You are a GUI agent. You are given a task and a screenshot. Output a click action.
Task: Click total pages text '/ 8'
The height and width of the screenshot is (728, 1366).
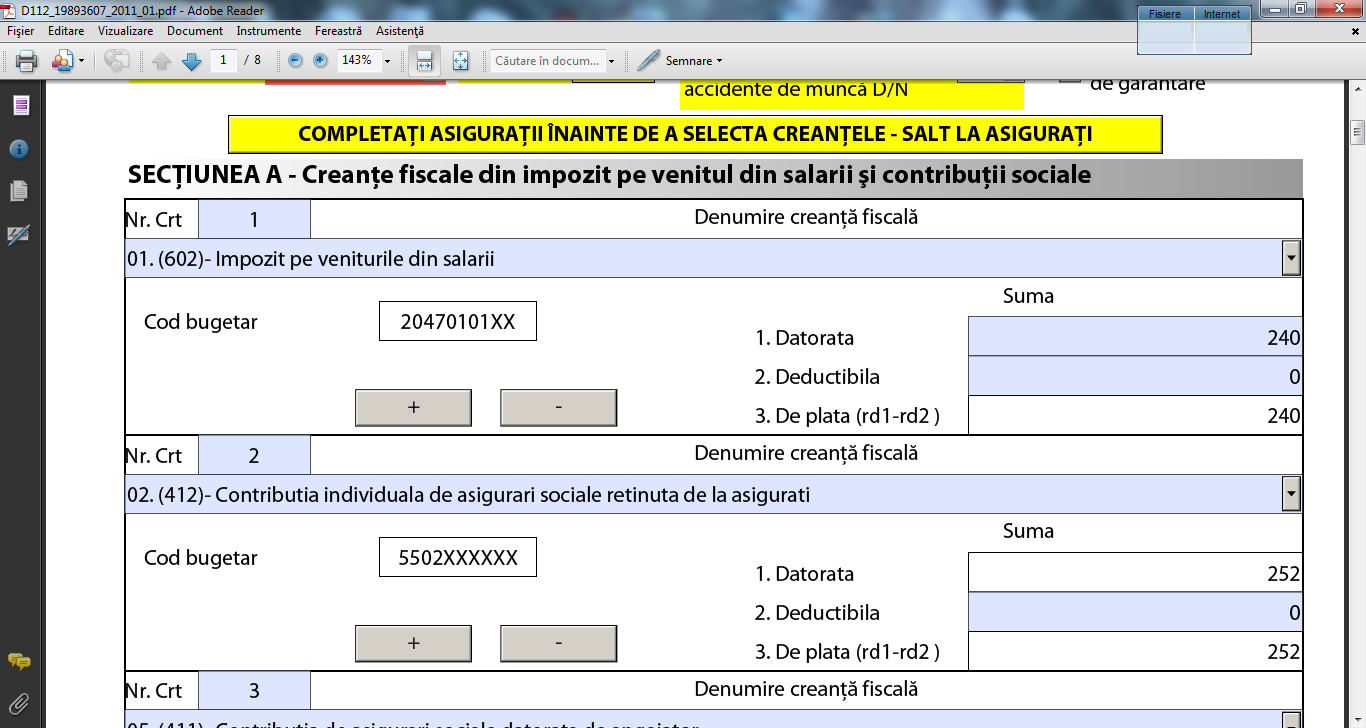(253, 60)
